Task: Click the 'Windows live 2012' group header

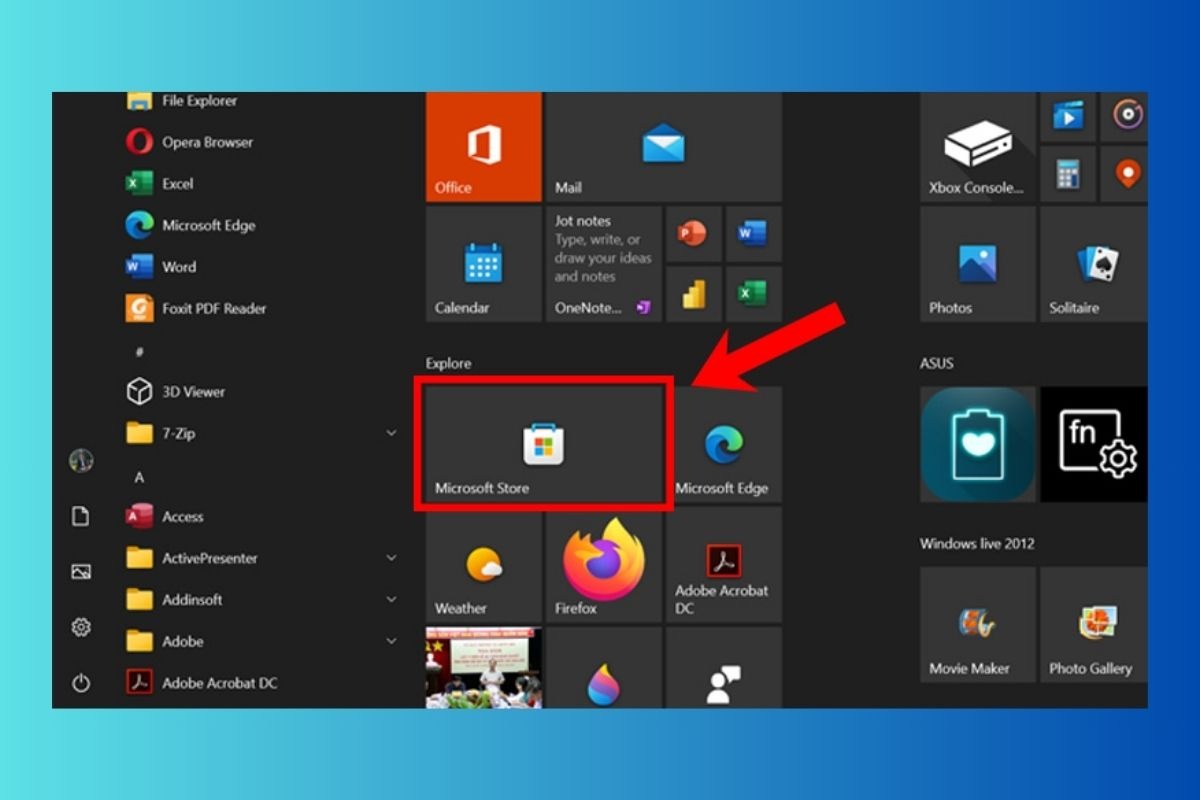Action: [977, 544]
